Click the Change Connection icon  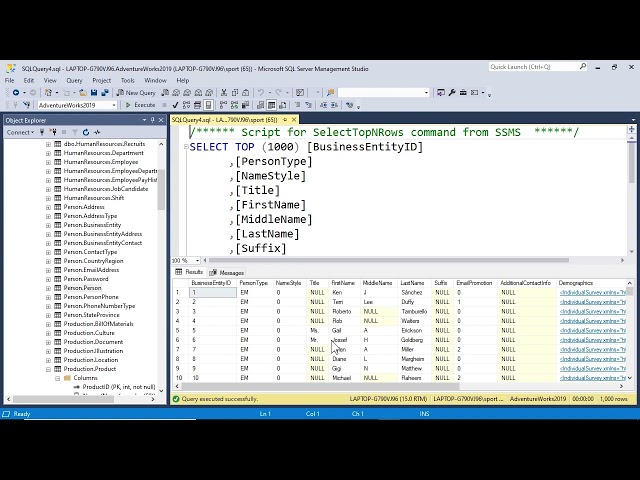[27, 105]
